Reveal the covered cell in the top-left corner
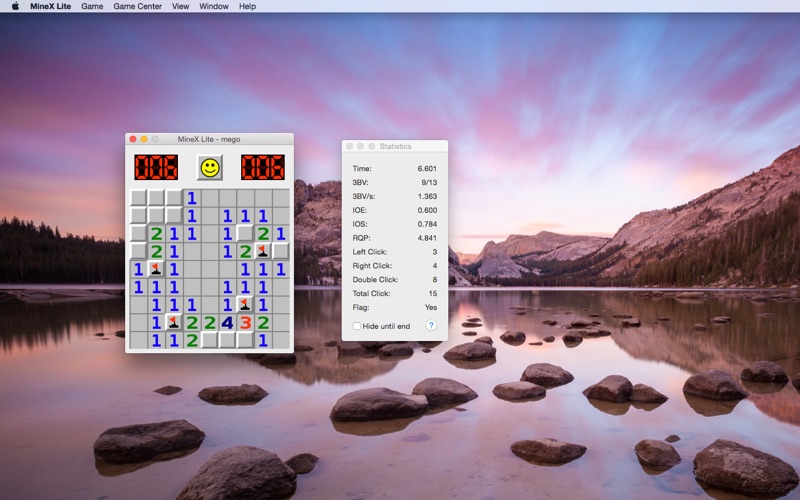This screenshot has width=800, height=500. [x=138, y=197]
